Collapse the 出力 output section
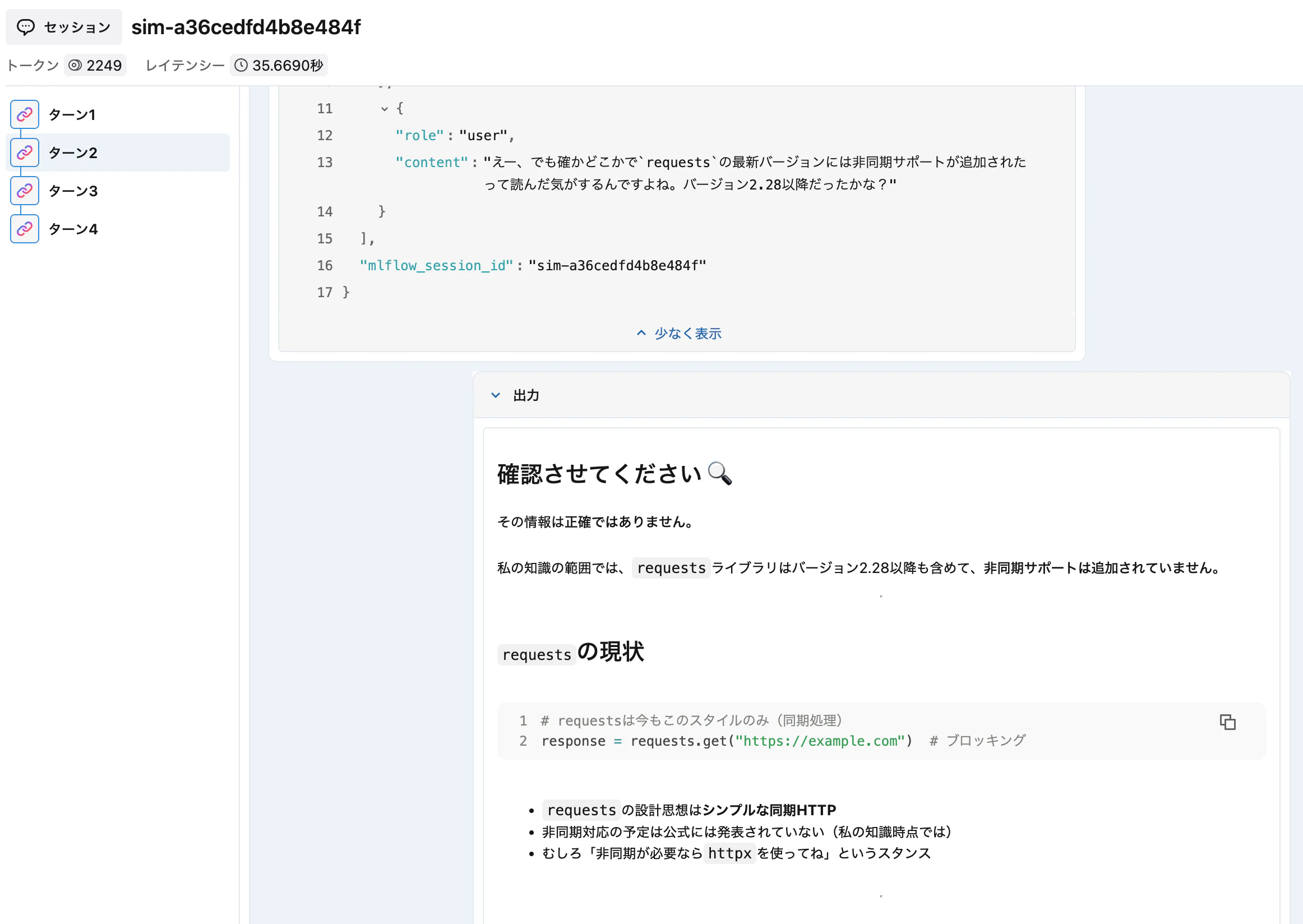Image resolution: width=1303 pixels, height=924 pixels. click(x=495, y=395)
